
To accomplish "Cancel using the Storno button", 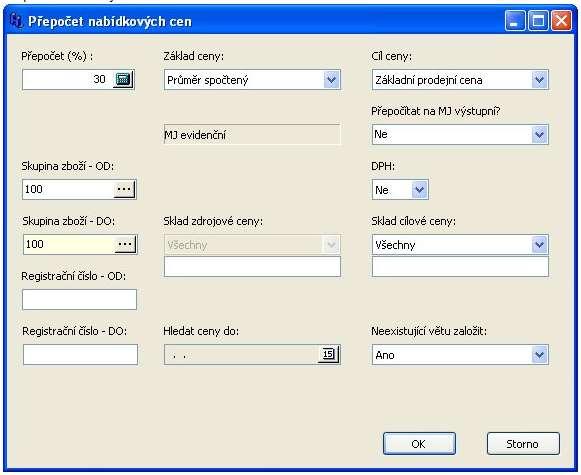I will 522,444.
